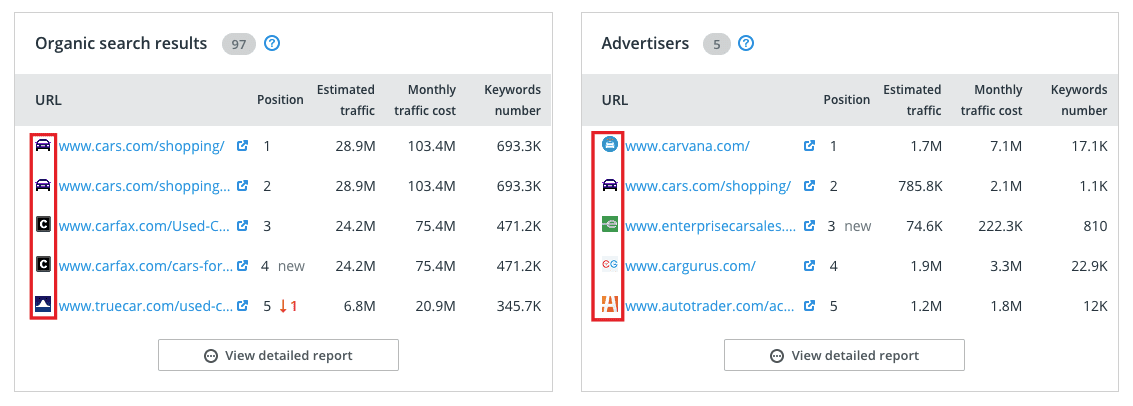This screenshot has height=406, width=1133.
Task: Click Estimated traffic header in Advertisers table
Action: [913, 100]
